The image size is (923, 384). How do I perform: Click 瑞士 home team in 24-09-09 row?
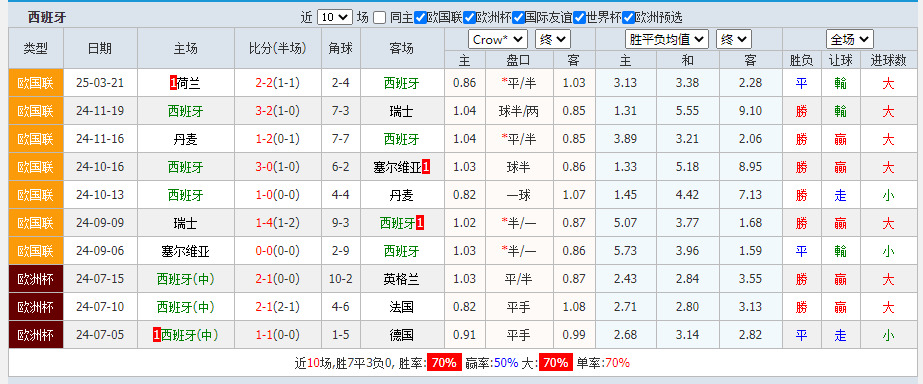[185, 223]
